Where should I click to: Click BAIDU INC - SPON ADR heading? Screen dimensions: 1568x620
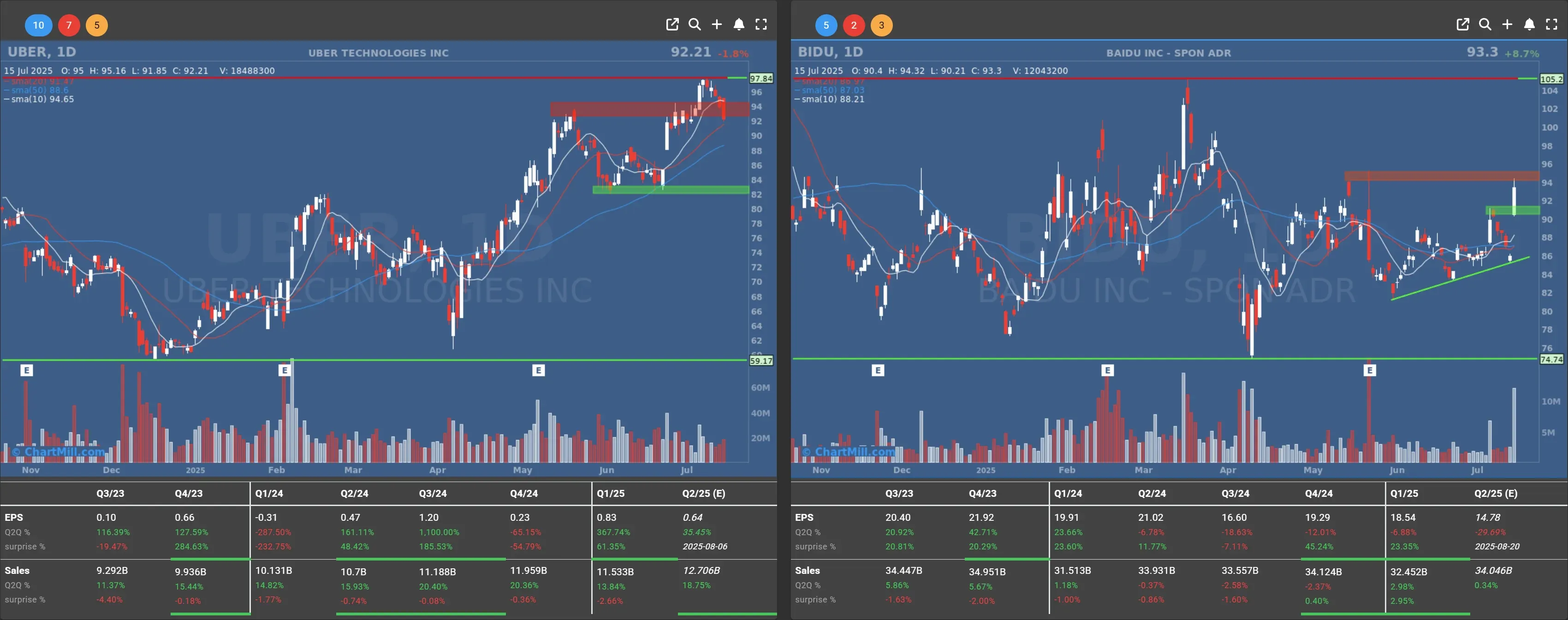pos(1169,53)
